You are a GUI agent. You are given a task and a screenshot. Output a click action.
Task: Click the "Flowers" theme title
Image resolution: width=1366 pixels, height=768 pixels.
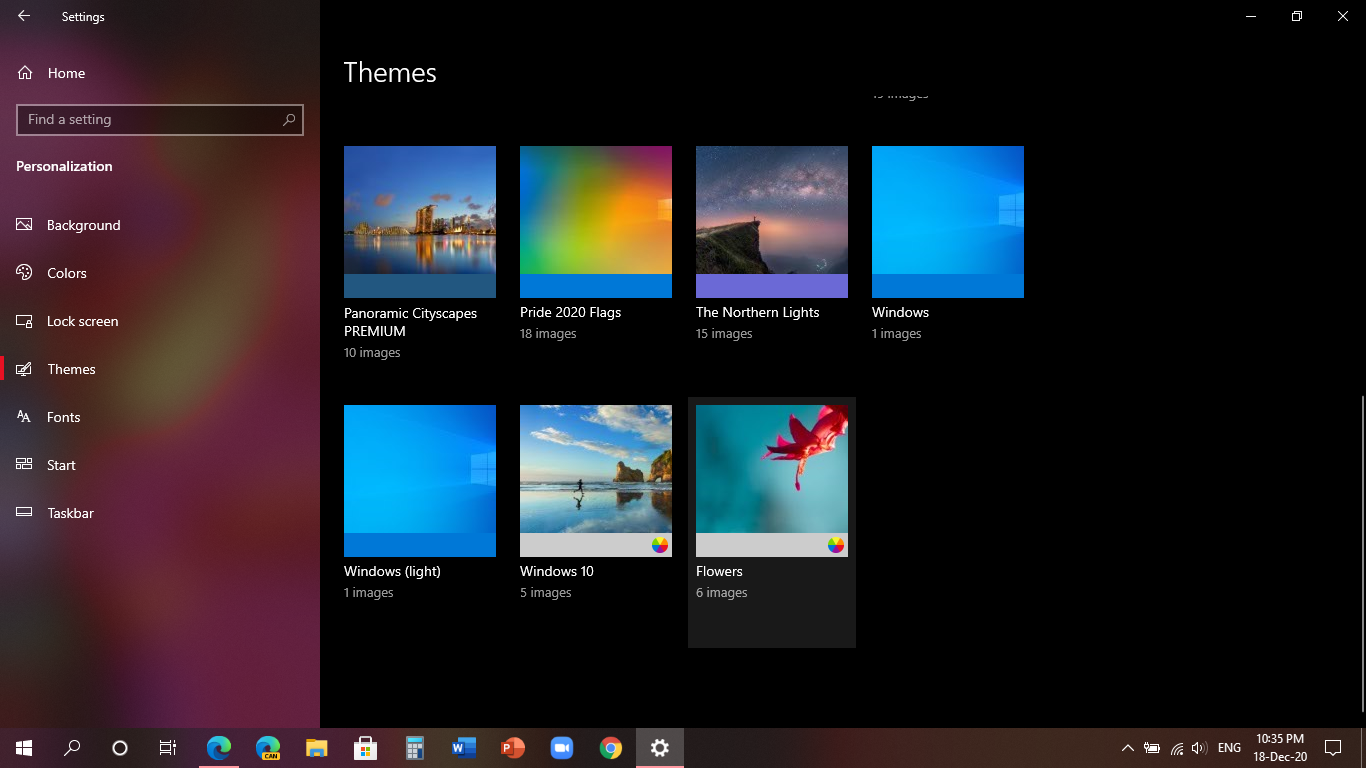[719, 571]
